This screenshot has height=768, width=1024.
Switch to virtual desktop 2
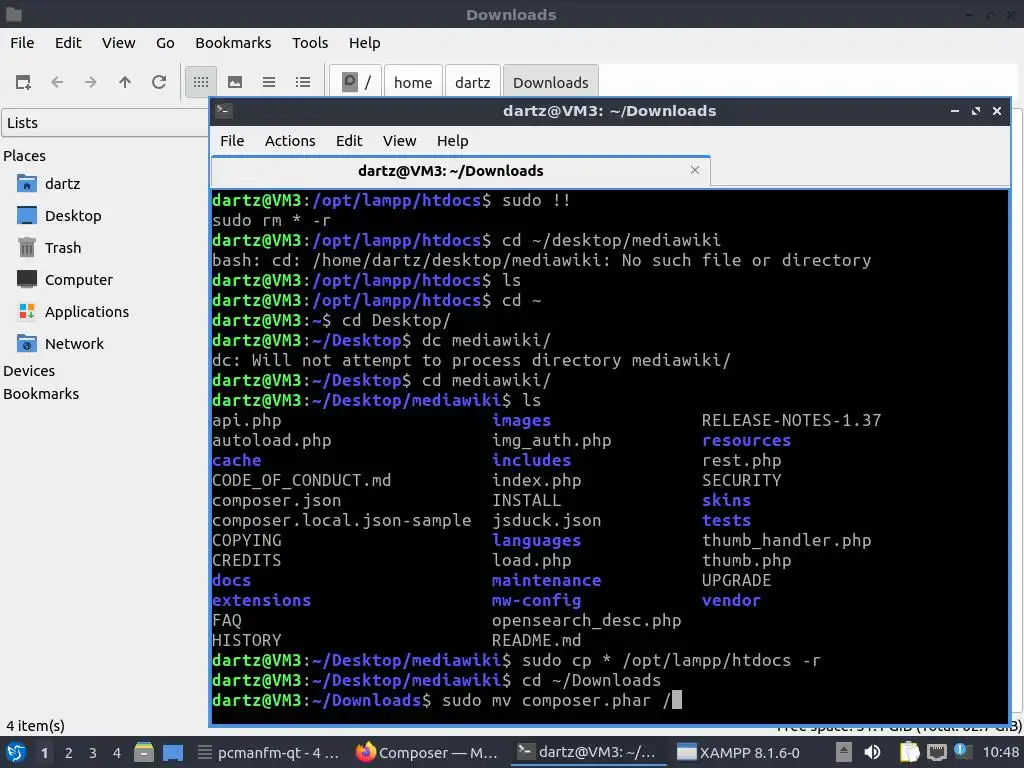(x=69, y=753)
